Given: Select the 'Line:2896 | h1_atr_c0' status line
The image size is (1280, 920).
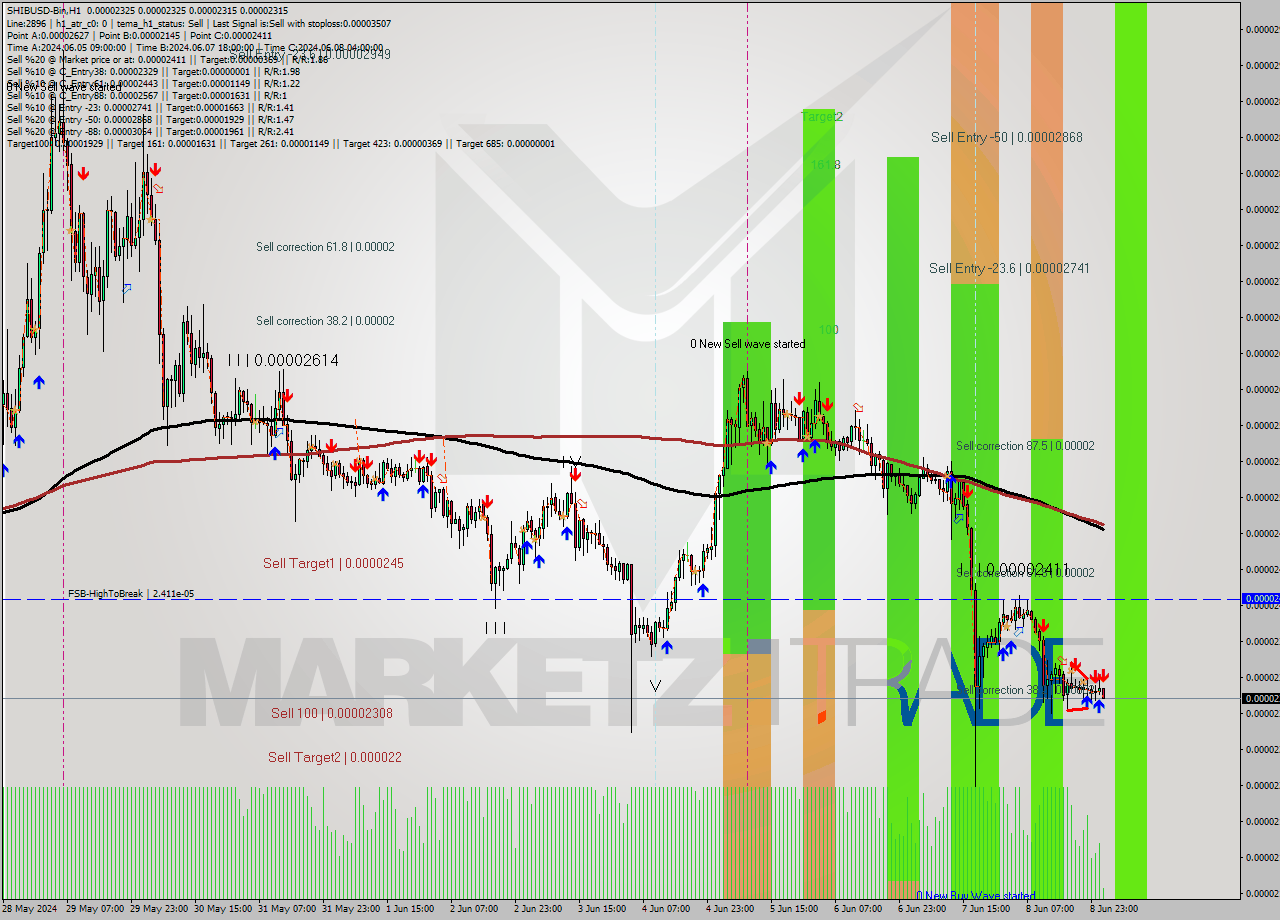Looking at the screenshot, I should 198,23.
